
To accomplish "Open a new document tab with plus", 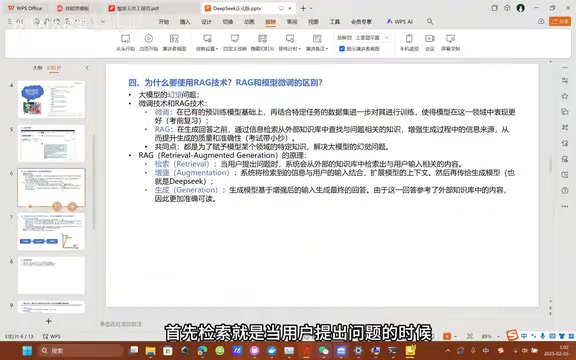I will coord(303,8).
